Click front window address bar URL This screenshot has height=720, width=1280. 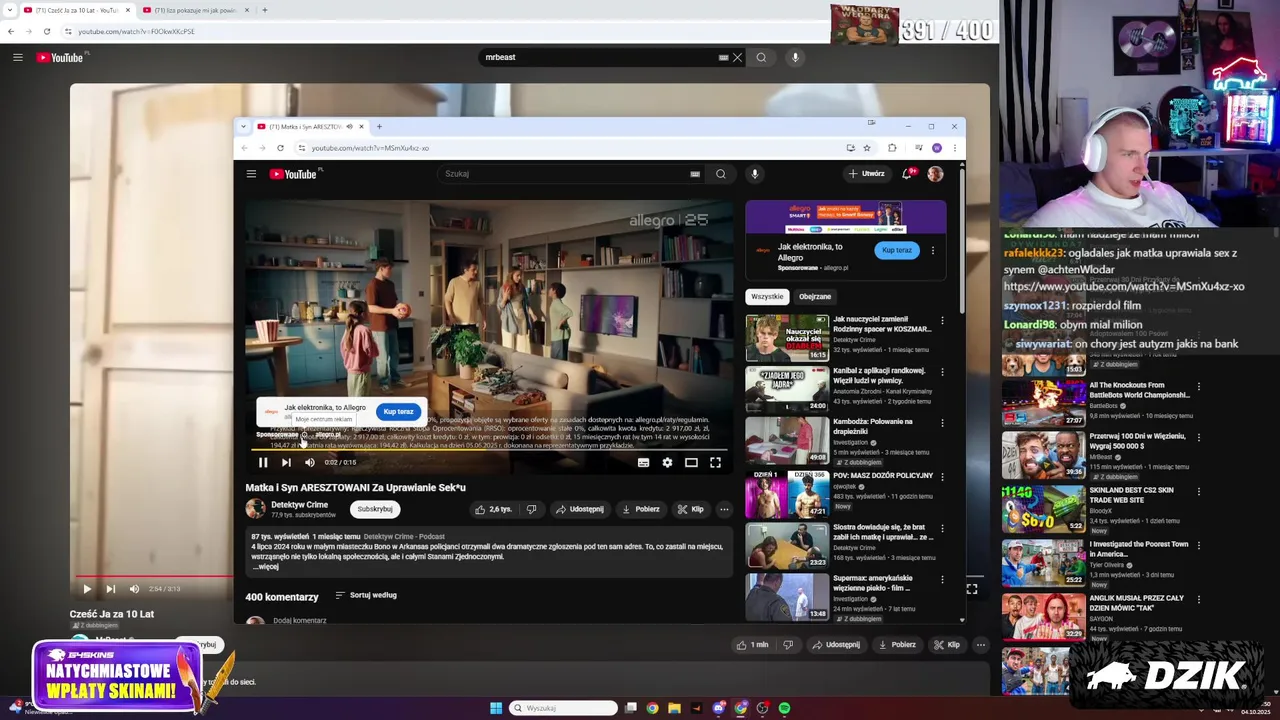click(370, 148)
